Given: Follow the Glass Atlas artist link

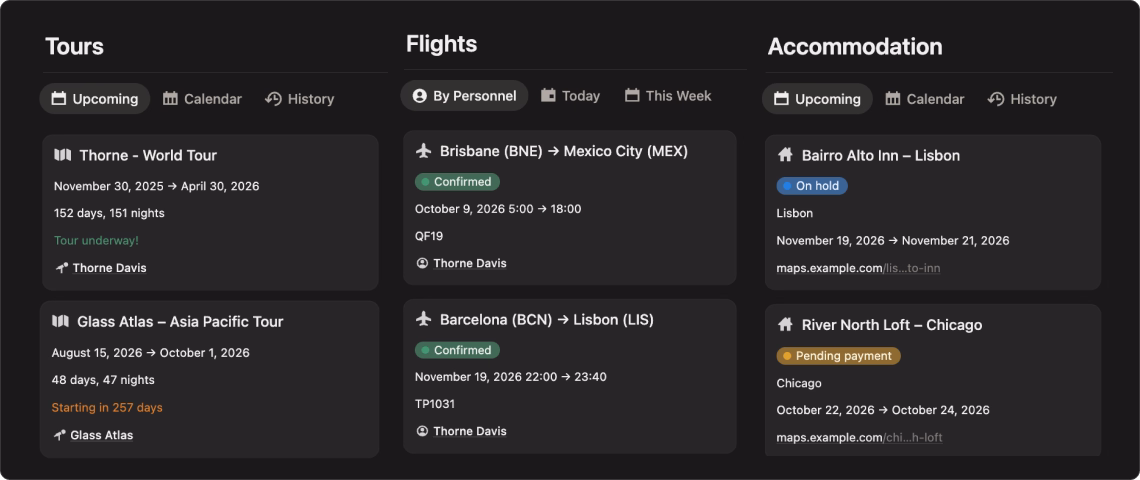Looking at the screenshot, I should [102, 435].
